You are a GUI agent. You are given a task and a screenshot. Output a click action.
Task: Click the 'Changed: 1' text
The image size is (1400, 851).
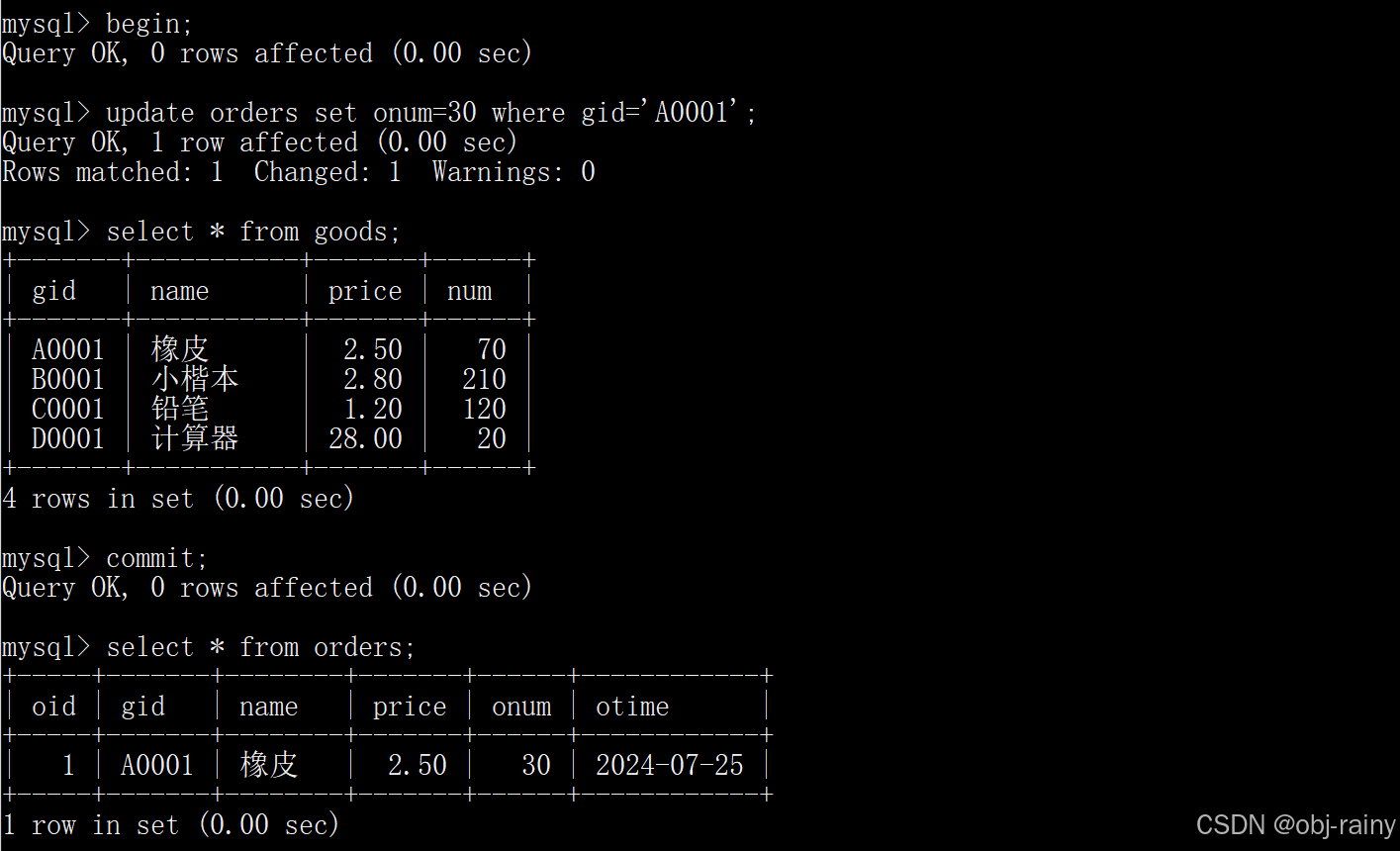click(x=327, y=172)
